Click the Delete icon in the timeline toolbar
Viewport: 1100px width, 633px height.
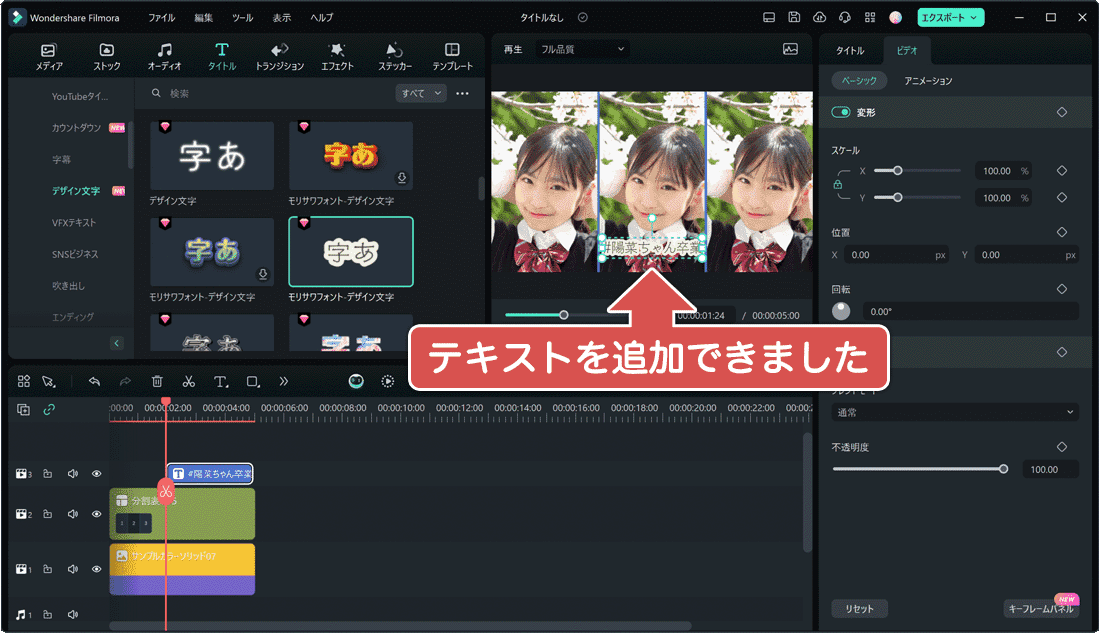coord(155,381)
